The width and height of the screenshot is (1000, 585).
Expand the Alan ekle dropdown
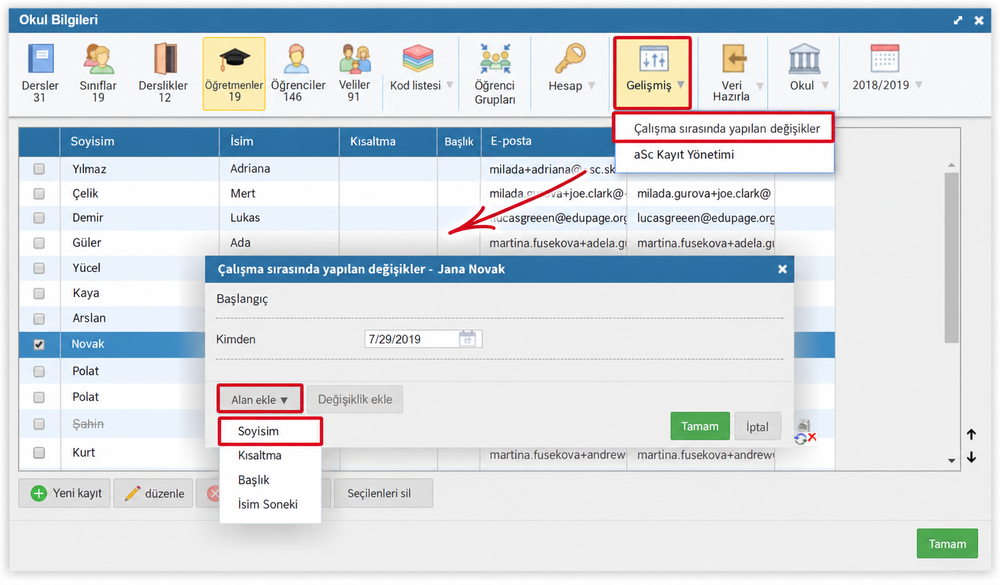tap(260, 399)
